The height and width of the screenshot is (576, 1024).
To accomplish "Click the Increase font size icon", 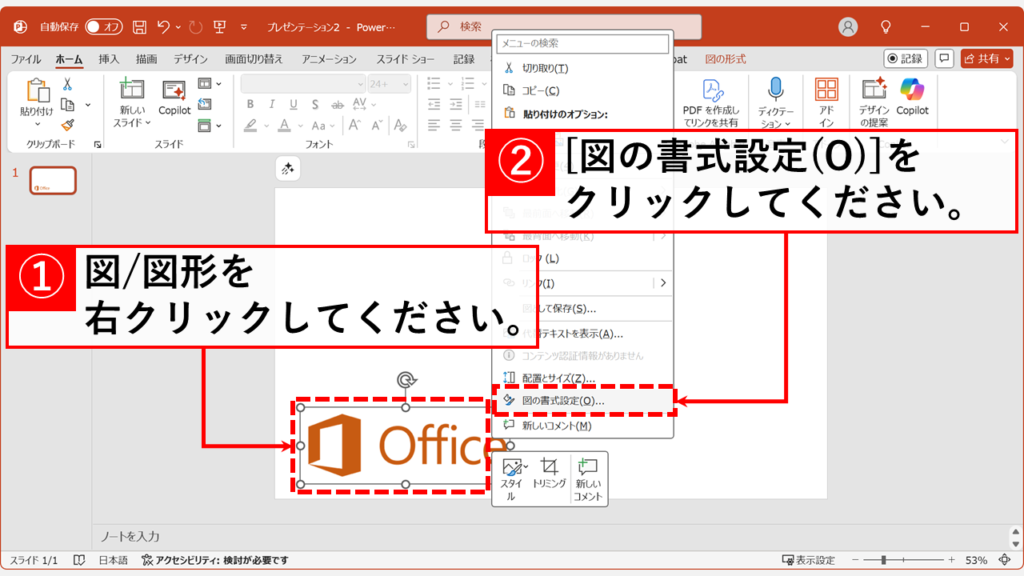I will pos(355,125).
